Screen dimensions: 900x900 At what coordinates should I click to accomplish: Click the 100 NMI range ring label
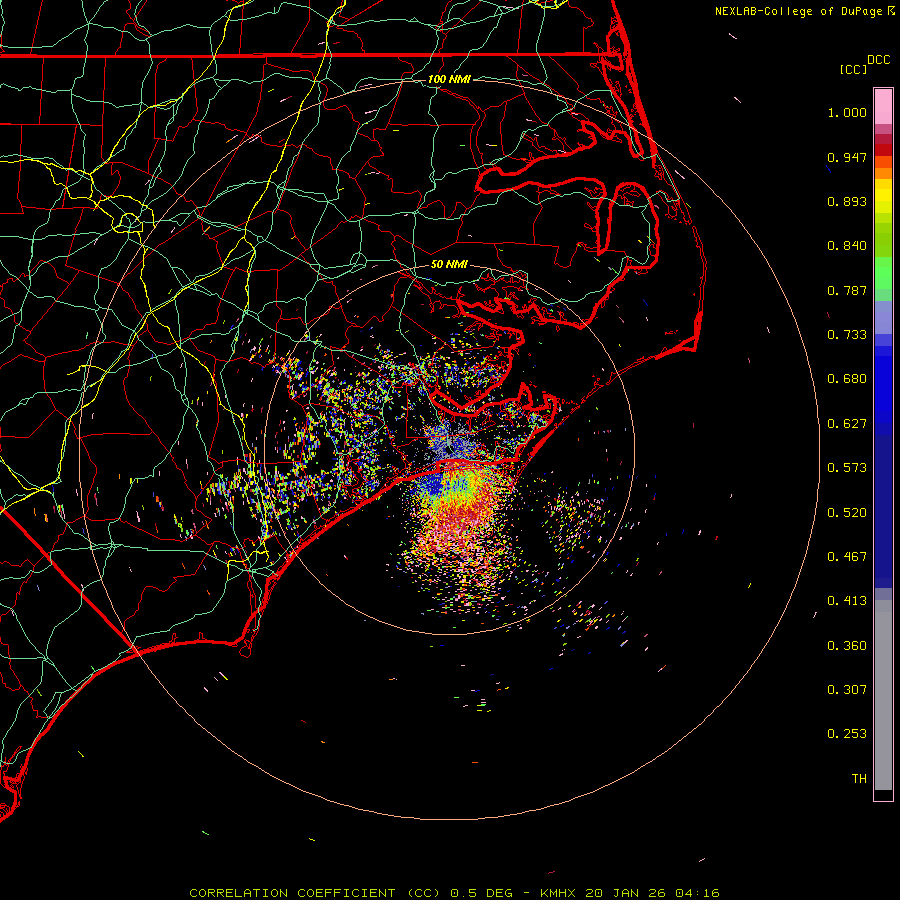[449, 79]
